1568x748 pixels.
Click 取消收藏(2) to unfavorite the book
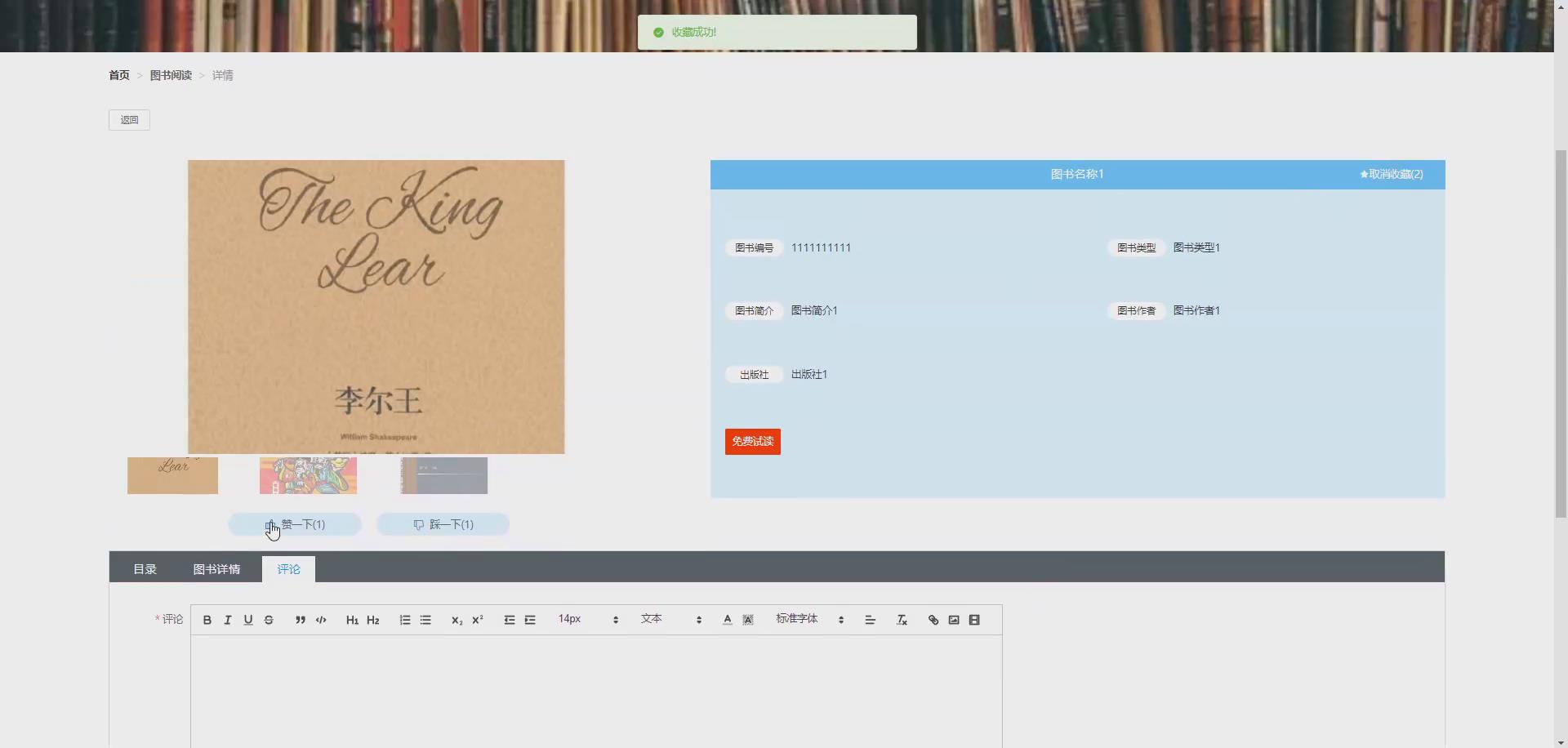[x=1392, y=174]
